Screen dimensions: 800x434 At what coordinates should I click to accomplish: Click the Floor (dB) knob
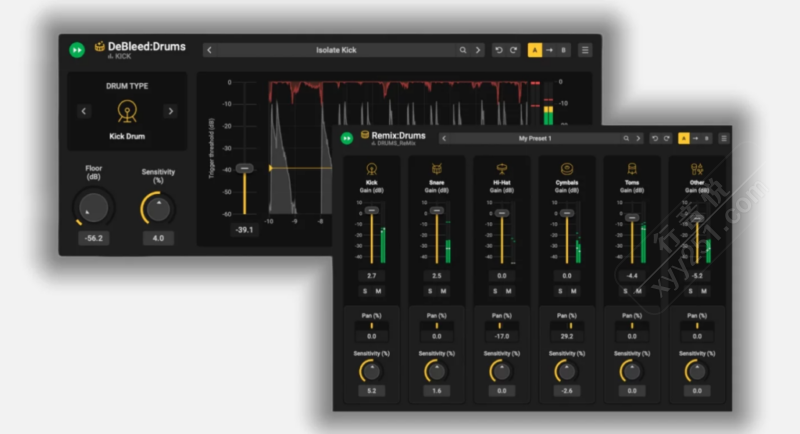[x=93, y=208]
